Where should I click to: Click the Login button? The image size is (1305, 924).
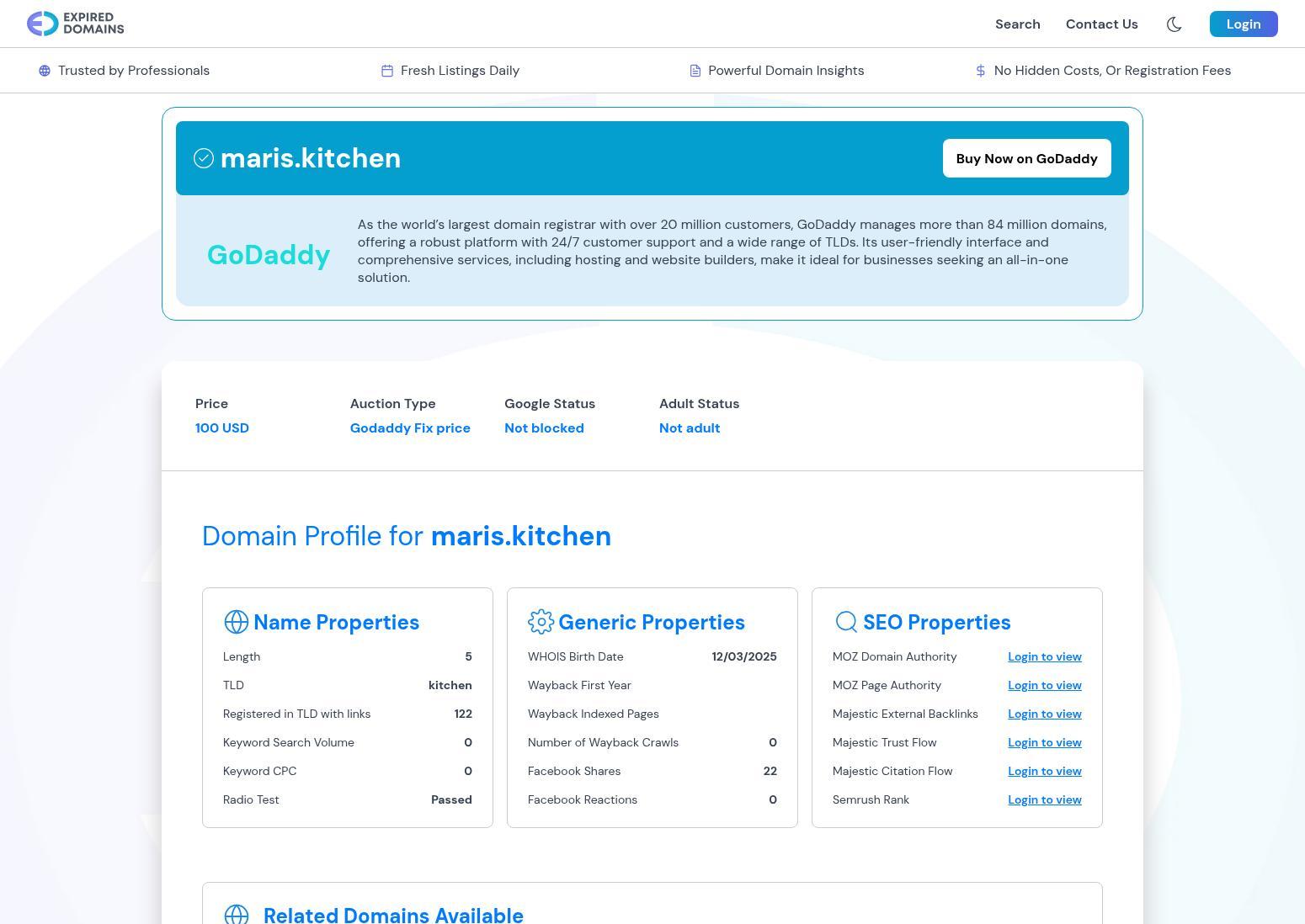(1244, 24)
